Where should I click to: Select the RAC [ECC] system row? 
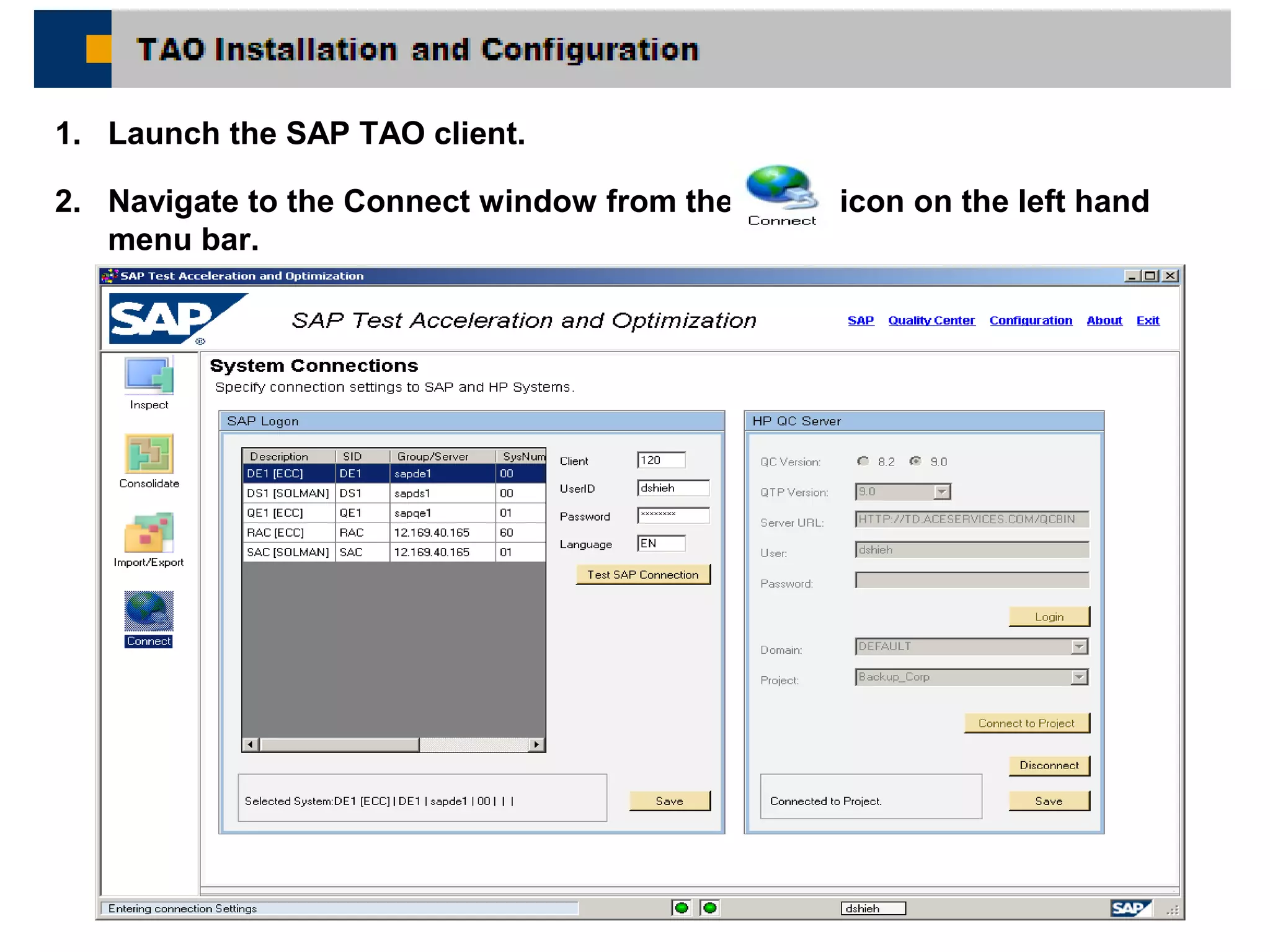coord(394,532)
